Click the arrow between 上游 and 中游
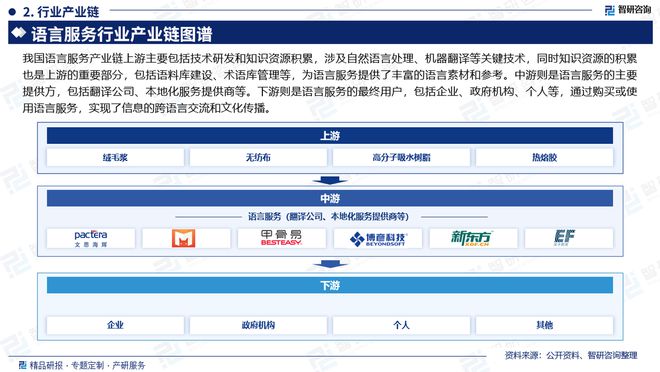This screenshot has width=660, height=372. point(330,180)
